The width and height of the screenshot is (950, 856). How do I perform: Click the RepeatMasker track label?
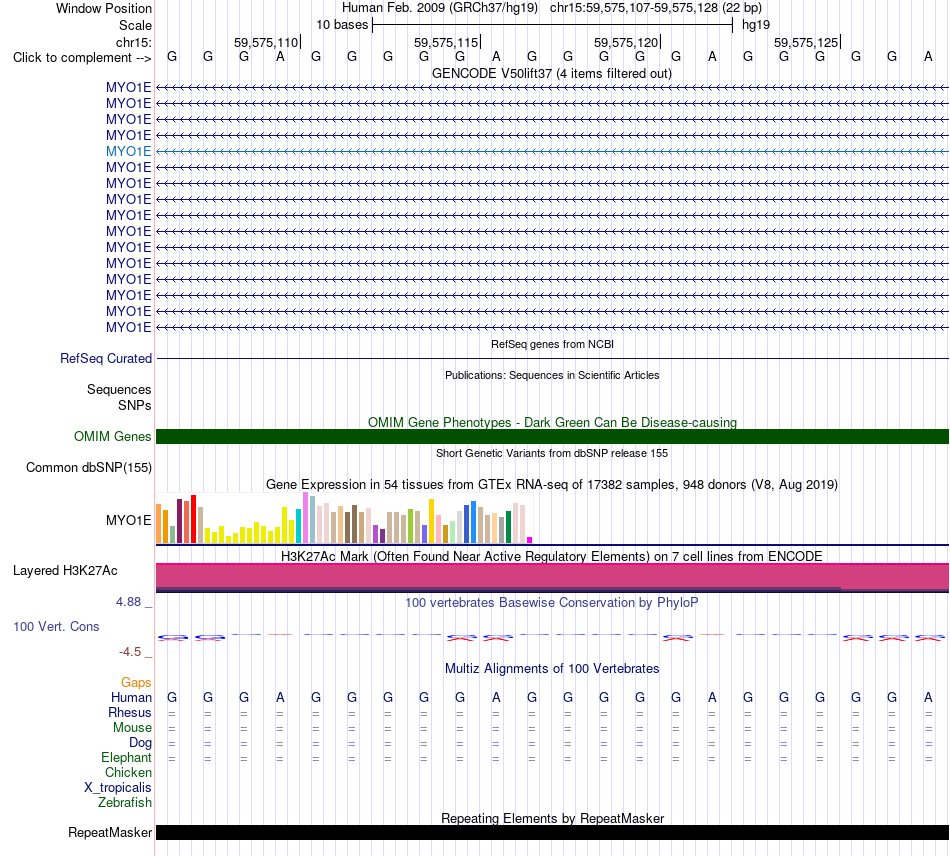[x=110, y=833]
